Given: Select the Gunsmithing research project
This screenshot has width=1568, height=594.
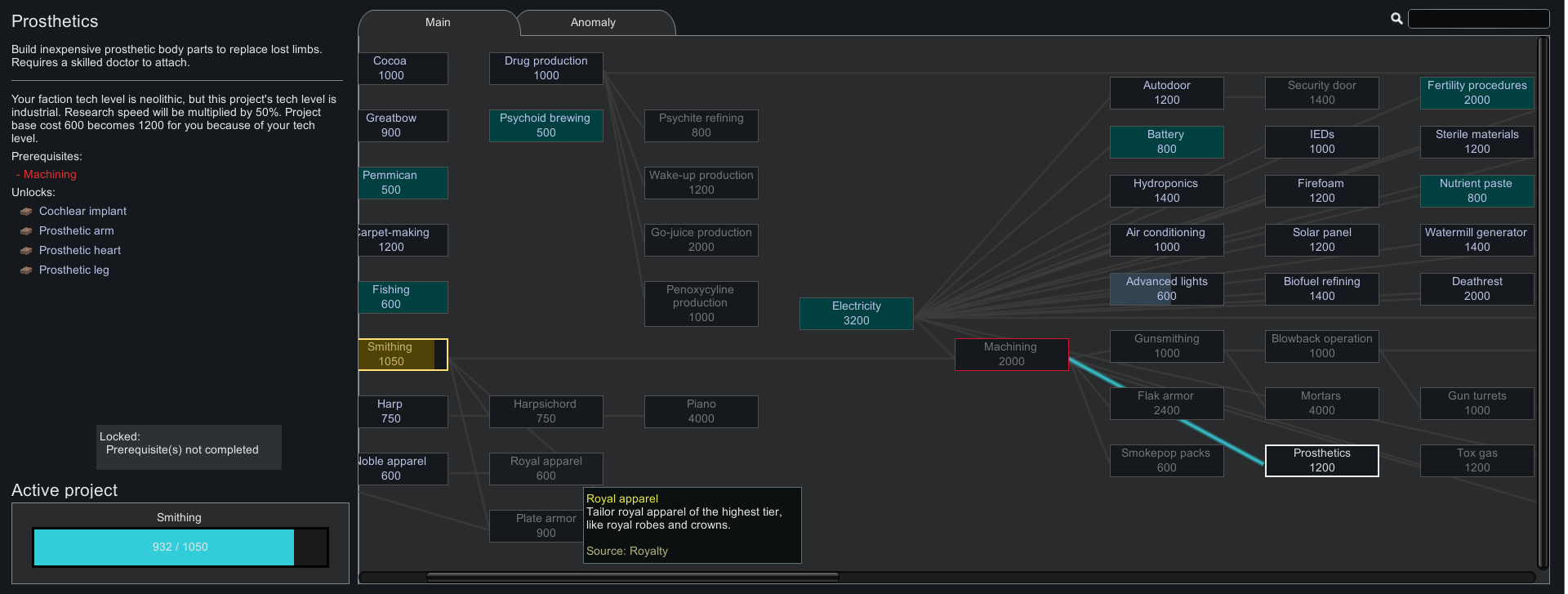Looking at the screenshot, I should pos(1167,346).
